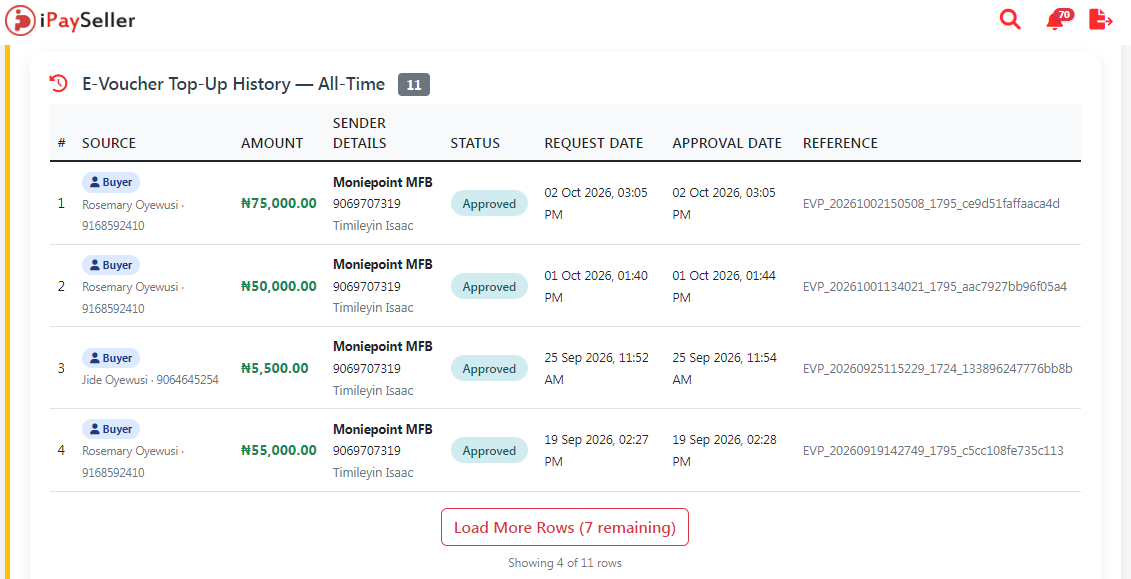Click the iPaySeller logo icon
The image size is (1131, 579).
click(19, 20)
